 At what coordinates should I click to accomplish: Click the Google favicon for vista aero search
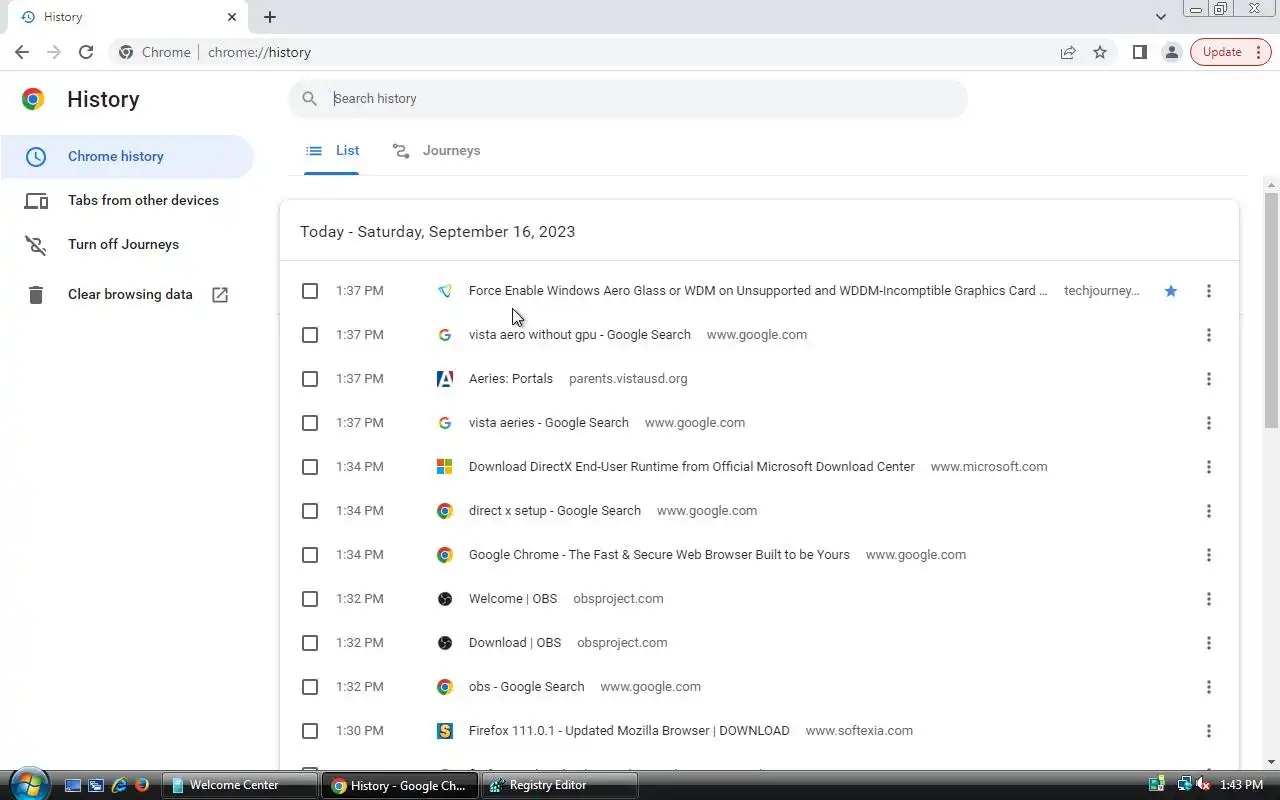pyautogui.click(x=445, y=335)
